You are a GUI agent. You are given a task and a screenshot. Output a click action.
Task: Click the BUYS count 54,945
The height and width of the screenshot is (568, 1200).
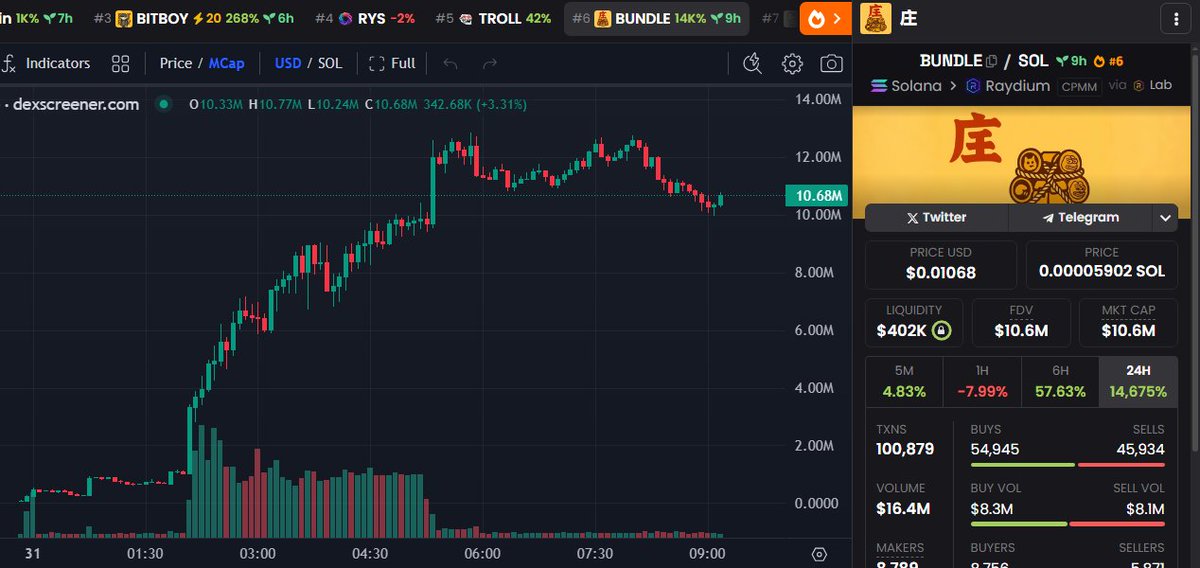click(x=995, y=449)
